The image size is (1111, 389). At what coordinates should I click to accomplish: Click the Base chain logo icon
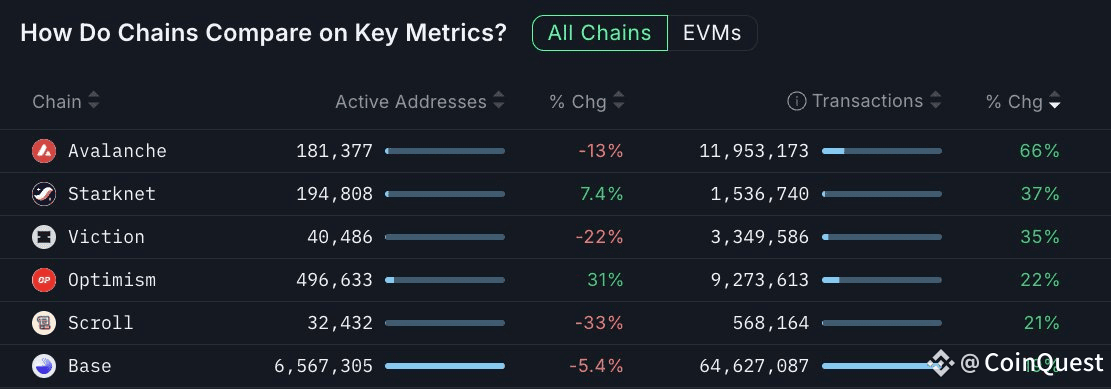tap(44, 366)
